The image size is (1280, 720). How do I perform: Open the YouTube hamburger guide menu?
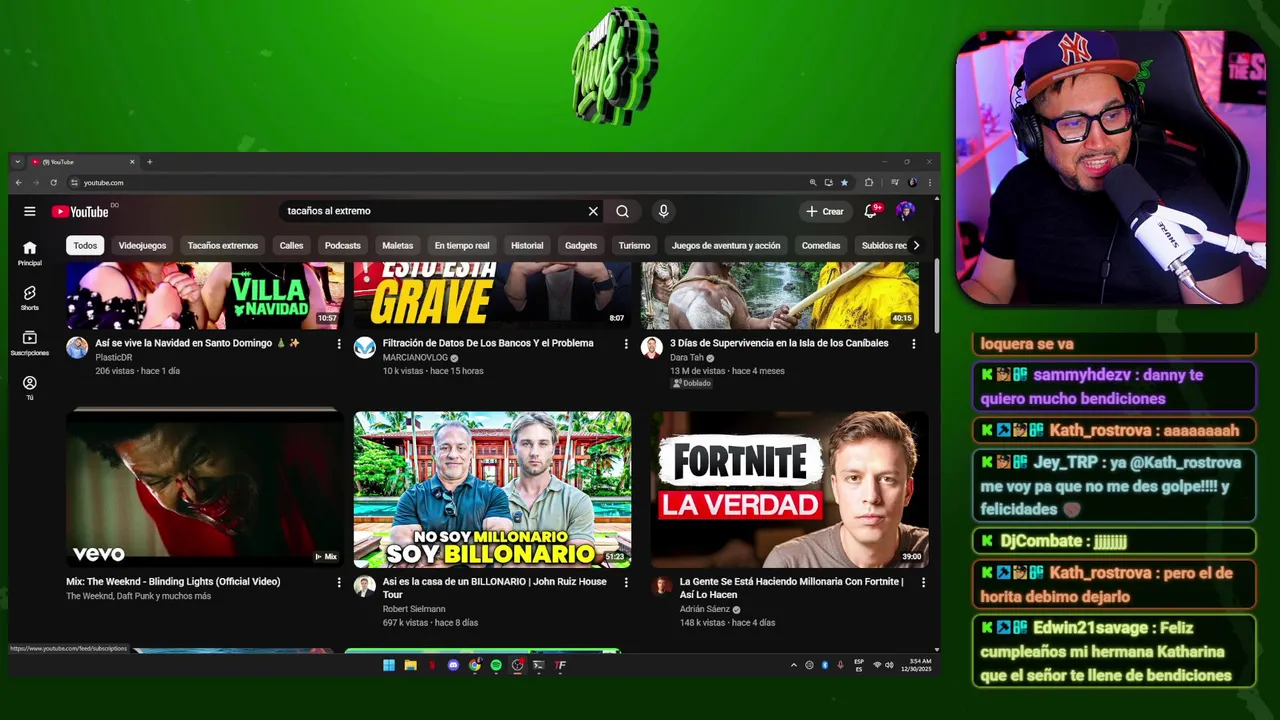point(30,211)
